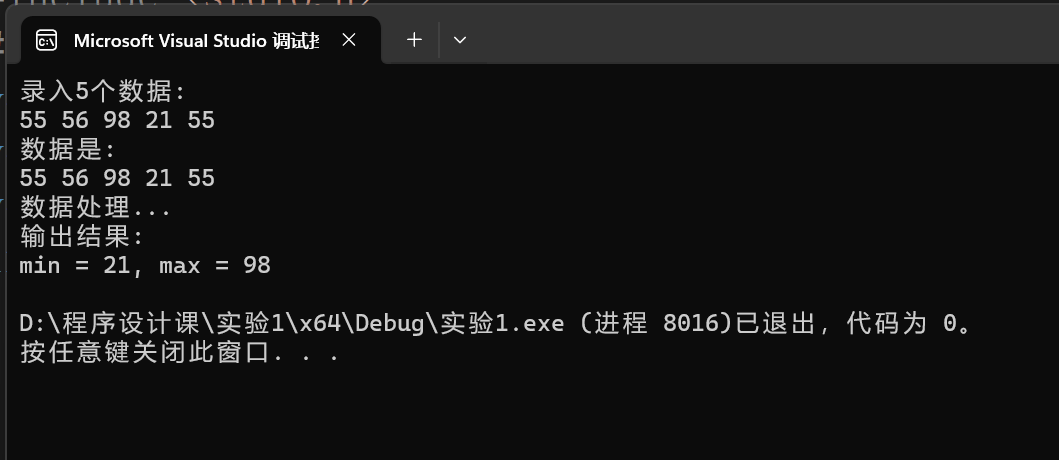
Task: Click the "录入5个数据:" prompt line
Action: [x=102, y=91]
